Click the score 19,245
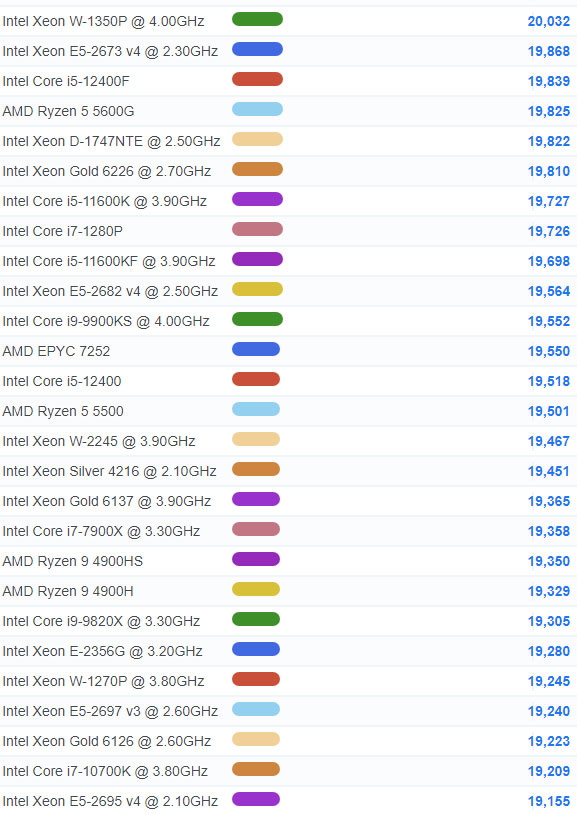 tap(549, 681)
